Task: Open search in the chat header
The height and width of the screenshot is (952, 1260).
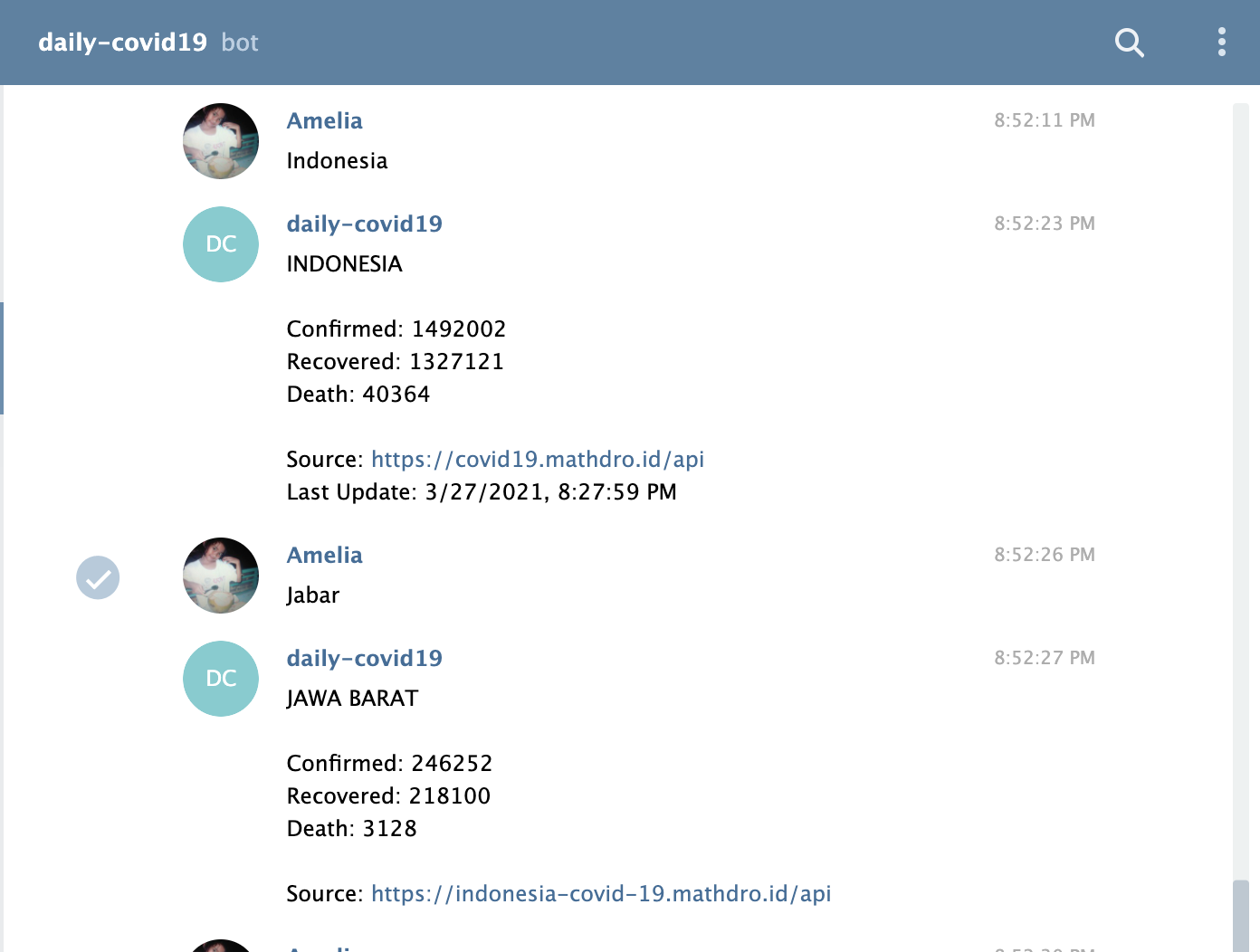Action: (x=1129, y=43)
